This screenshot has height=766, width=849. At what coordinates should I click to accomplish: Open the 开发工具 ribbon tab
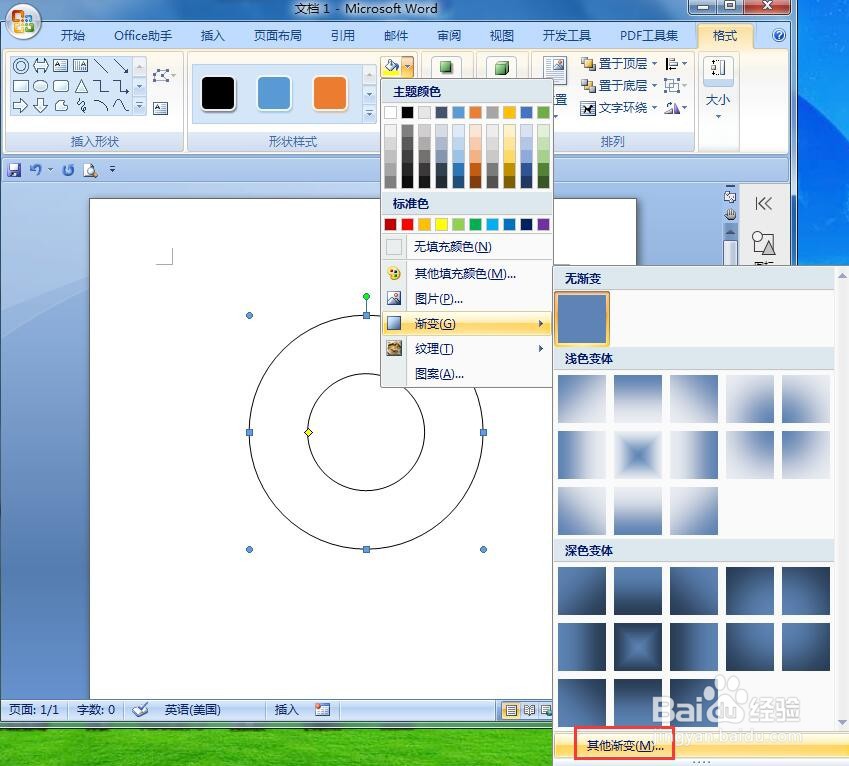[566, 36]
